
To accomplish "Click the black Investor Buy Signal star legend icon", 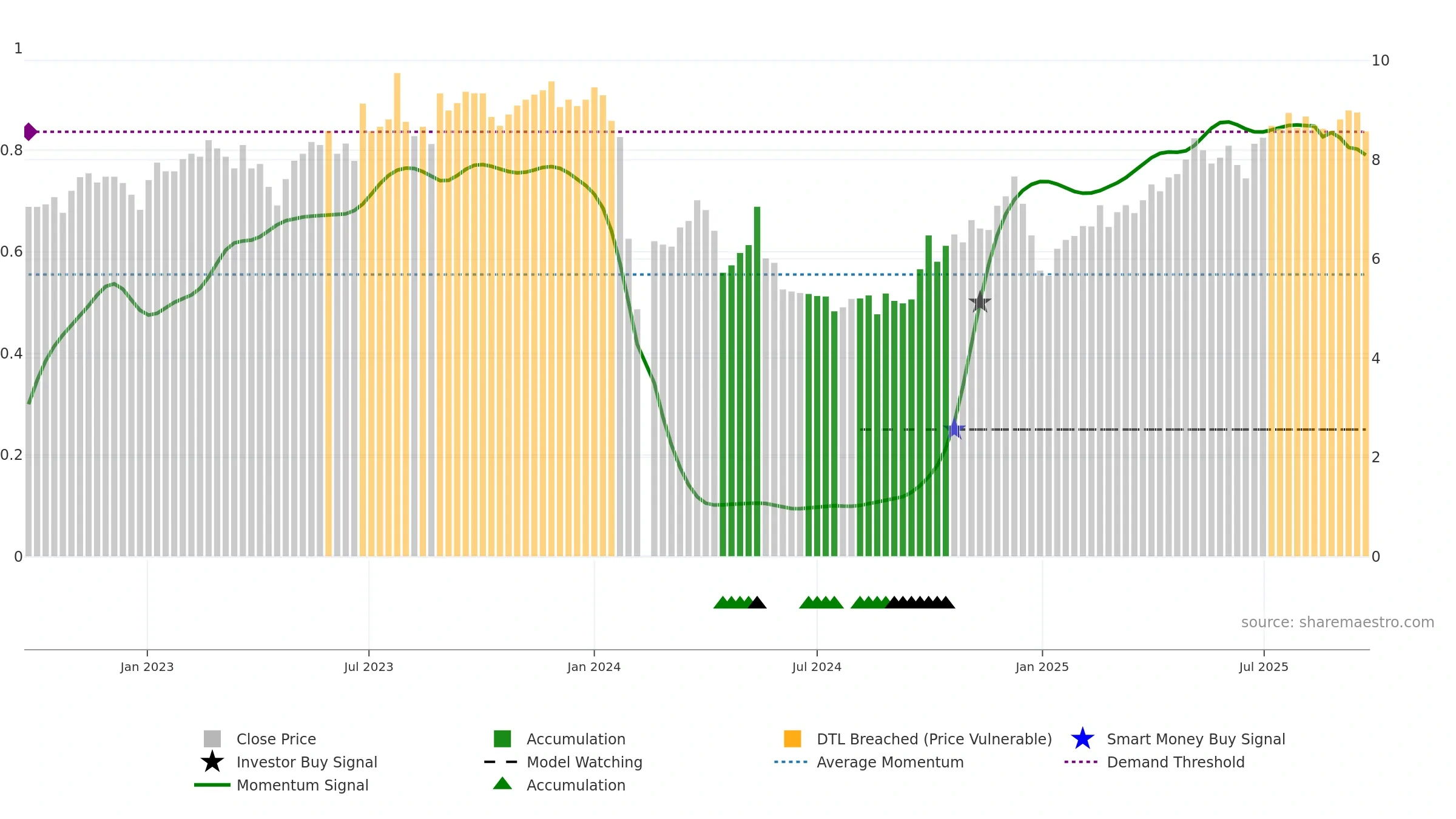I will point(212,761).
